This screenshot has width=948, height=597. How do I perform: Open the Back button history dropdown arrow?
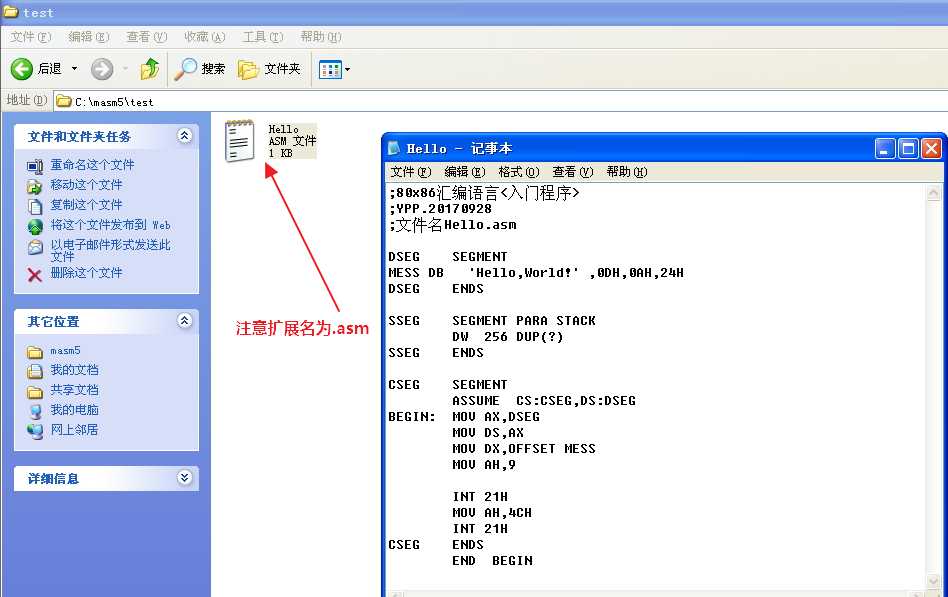74,69
